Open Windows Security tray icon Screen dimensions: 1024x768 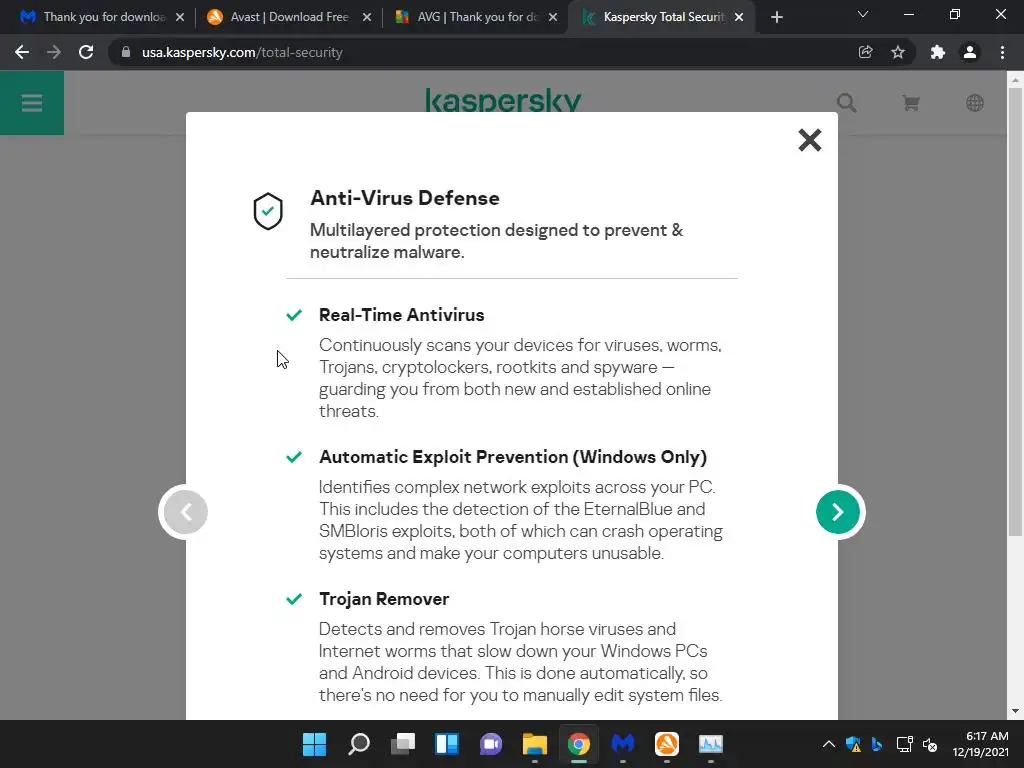[x=853, y=744]
